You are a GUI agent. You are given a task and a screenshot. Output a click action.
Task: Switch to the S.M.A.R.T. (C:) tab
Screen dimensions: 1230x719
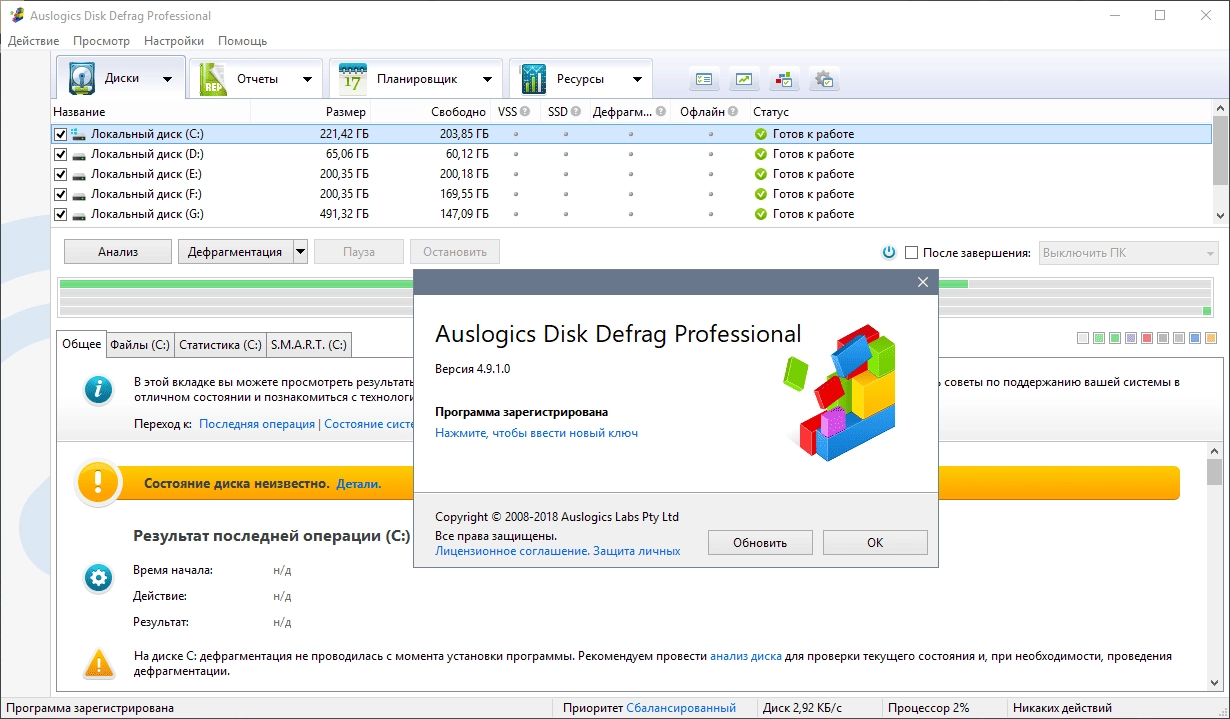[x=309, y=345]
